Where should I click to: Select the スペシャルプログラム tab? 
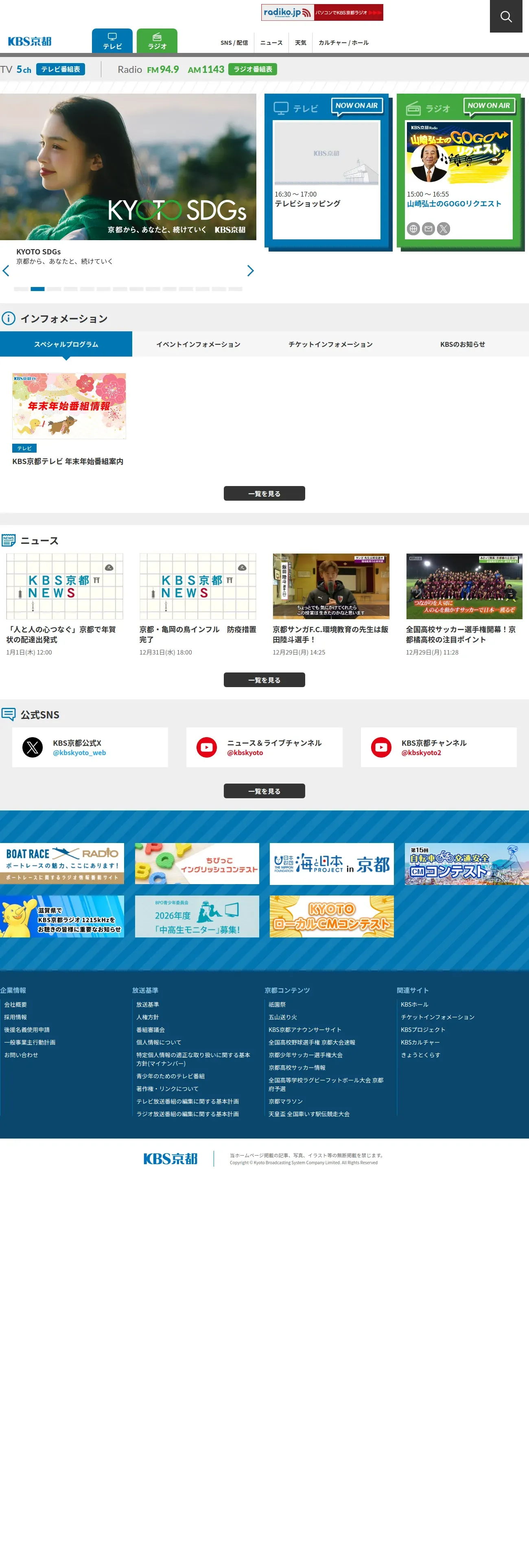pyautogui.click(x=66, y=344)
